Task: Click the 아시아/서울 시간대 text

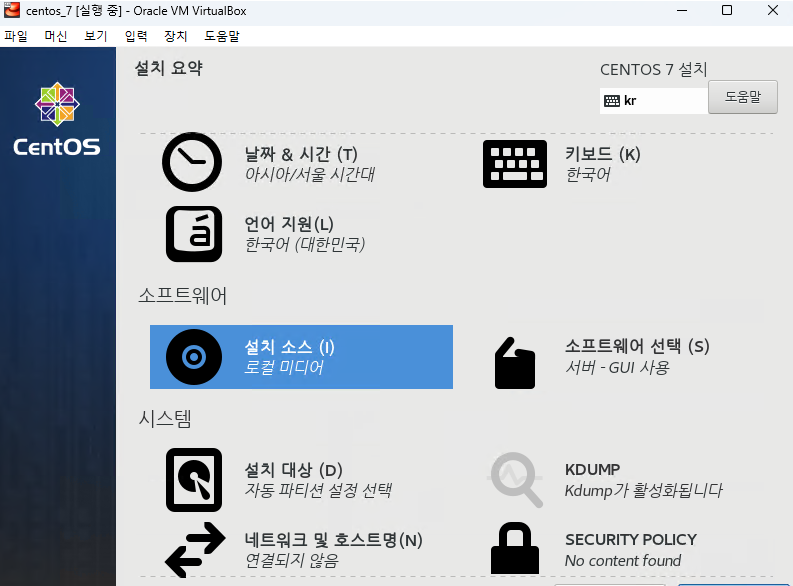Action: [x=310, y=174]
